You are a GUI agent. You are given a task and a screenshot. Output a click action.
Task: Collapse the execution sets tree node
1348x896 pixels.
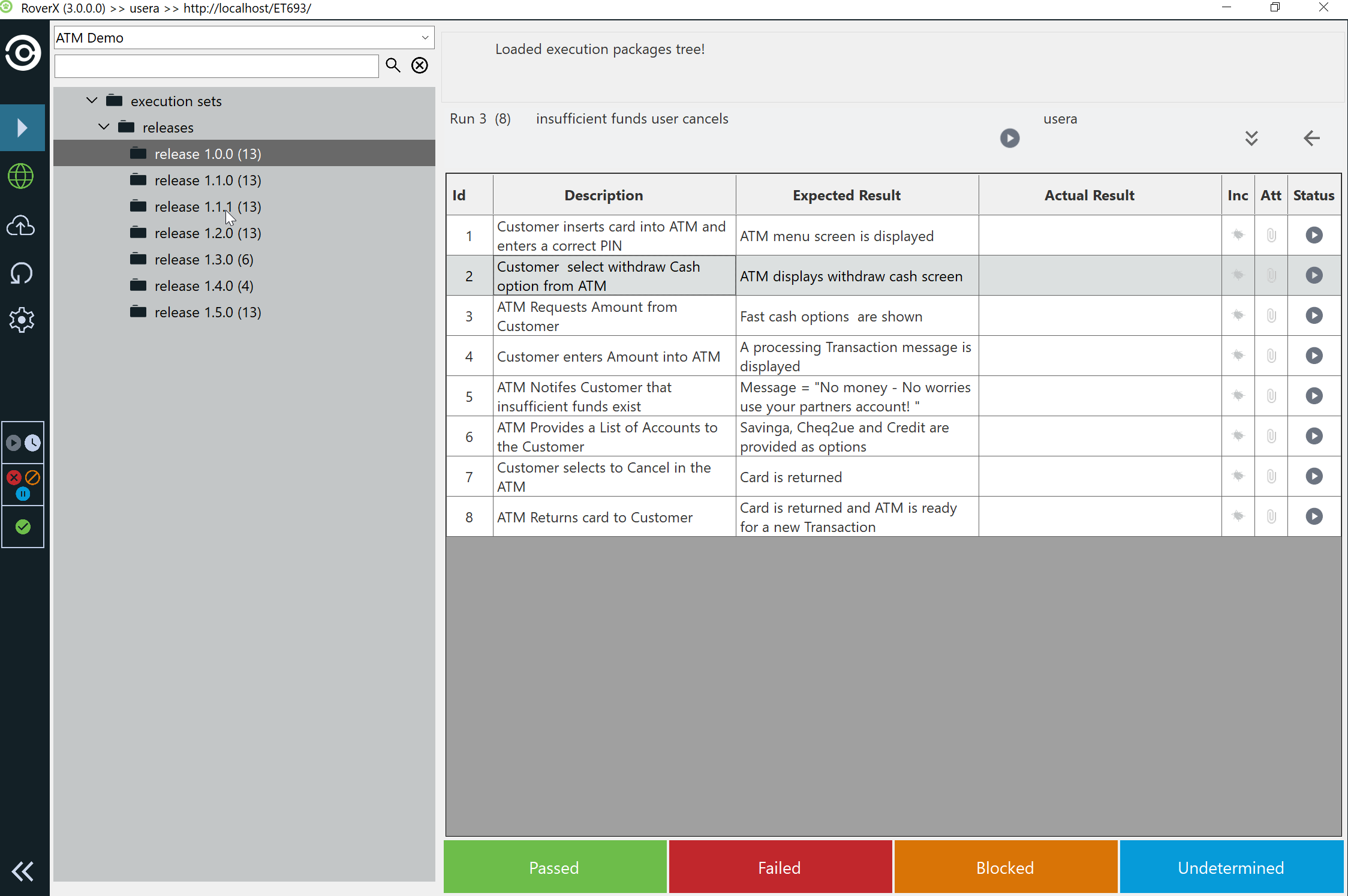point(92,101)
